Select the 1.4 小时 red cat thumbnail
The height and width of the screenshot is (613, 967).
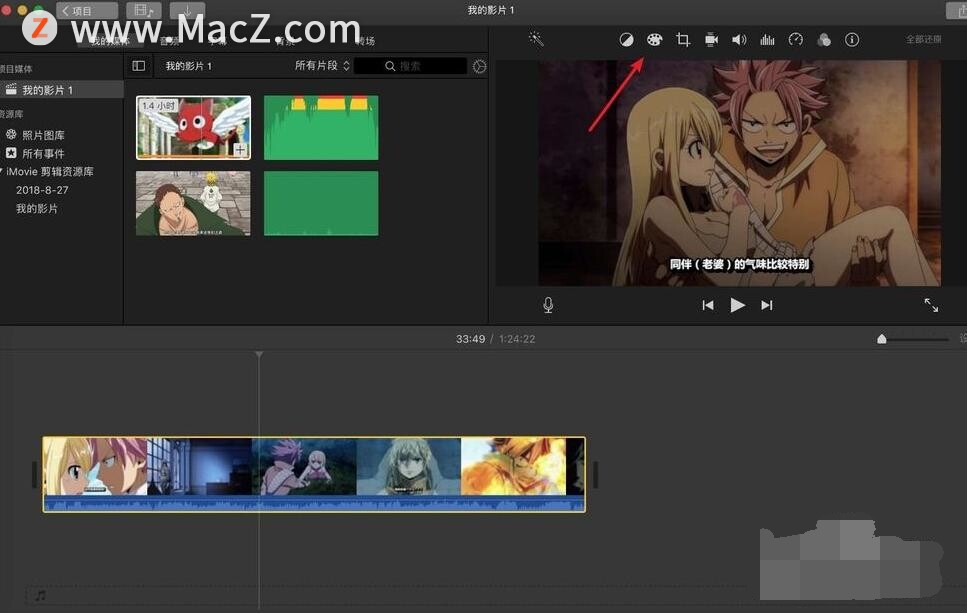click(194, 128)
